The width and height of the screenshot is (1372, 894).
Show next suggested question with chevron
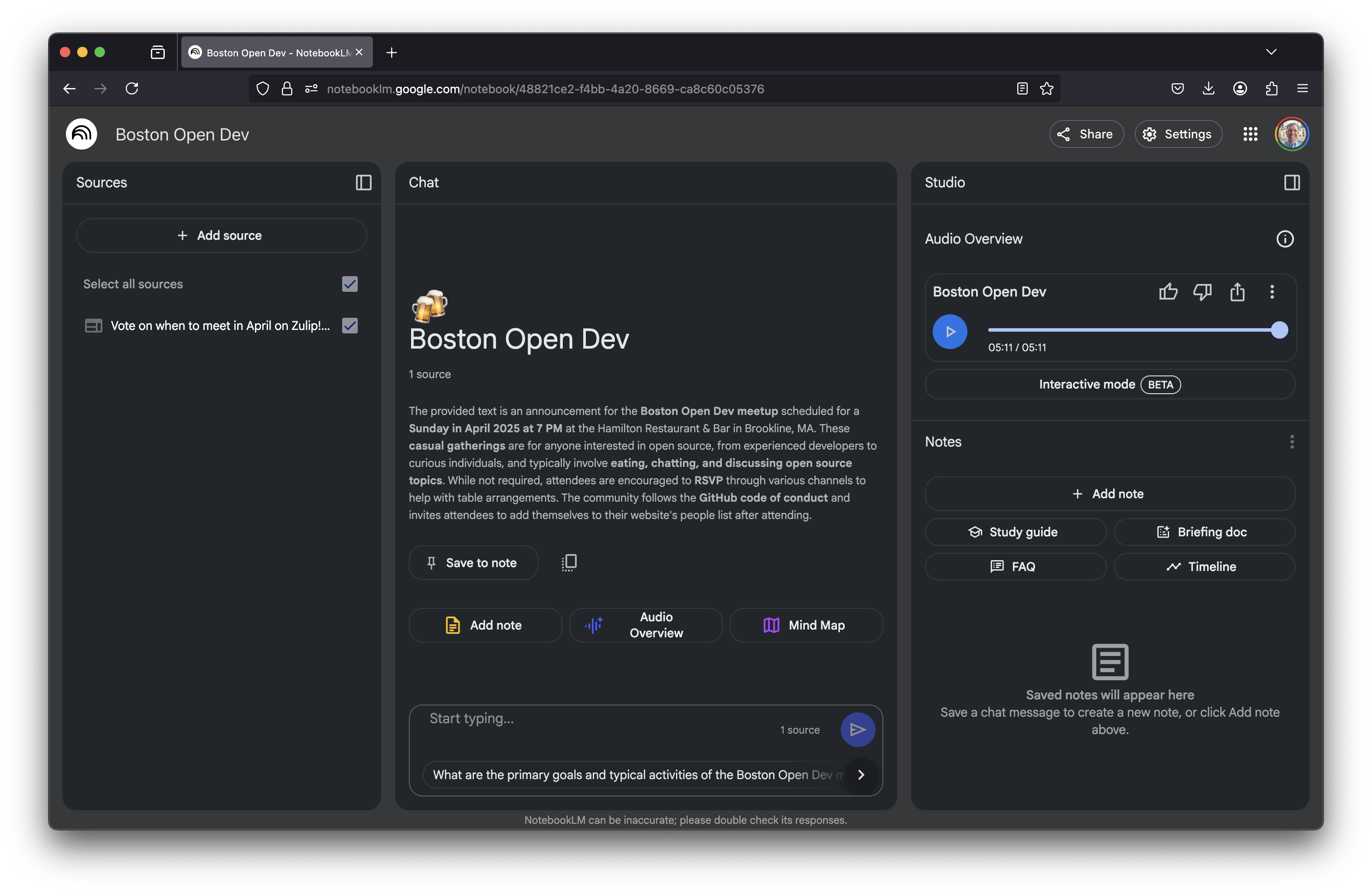pos(861,775)
